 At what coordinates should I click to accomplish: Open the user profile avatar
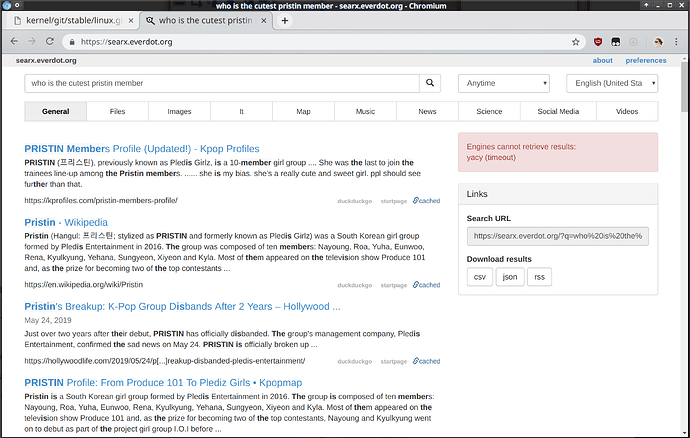point(658,42)
